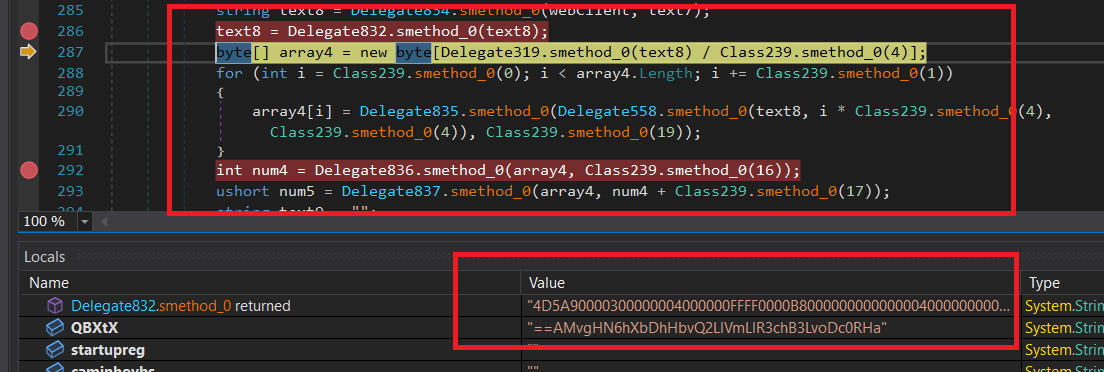The height and width of the screenshot is (372, 1104).
Task: Sort locals by the Name column header
Action: pyautogui.click(x=49, y=283)
